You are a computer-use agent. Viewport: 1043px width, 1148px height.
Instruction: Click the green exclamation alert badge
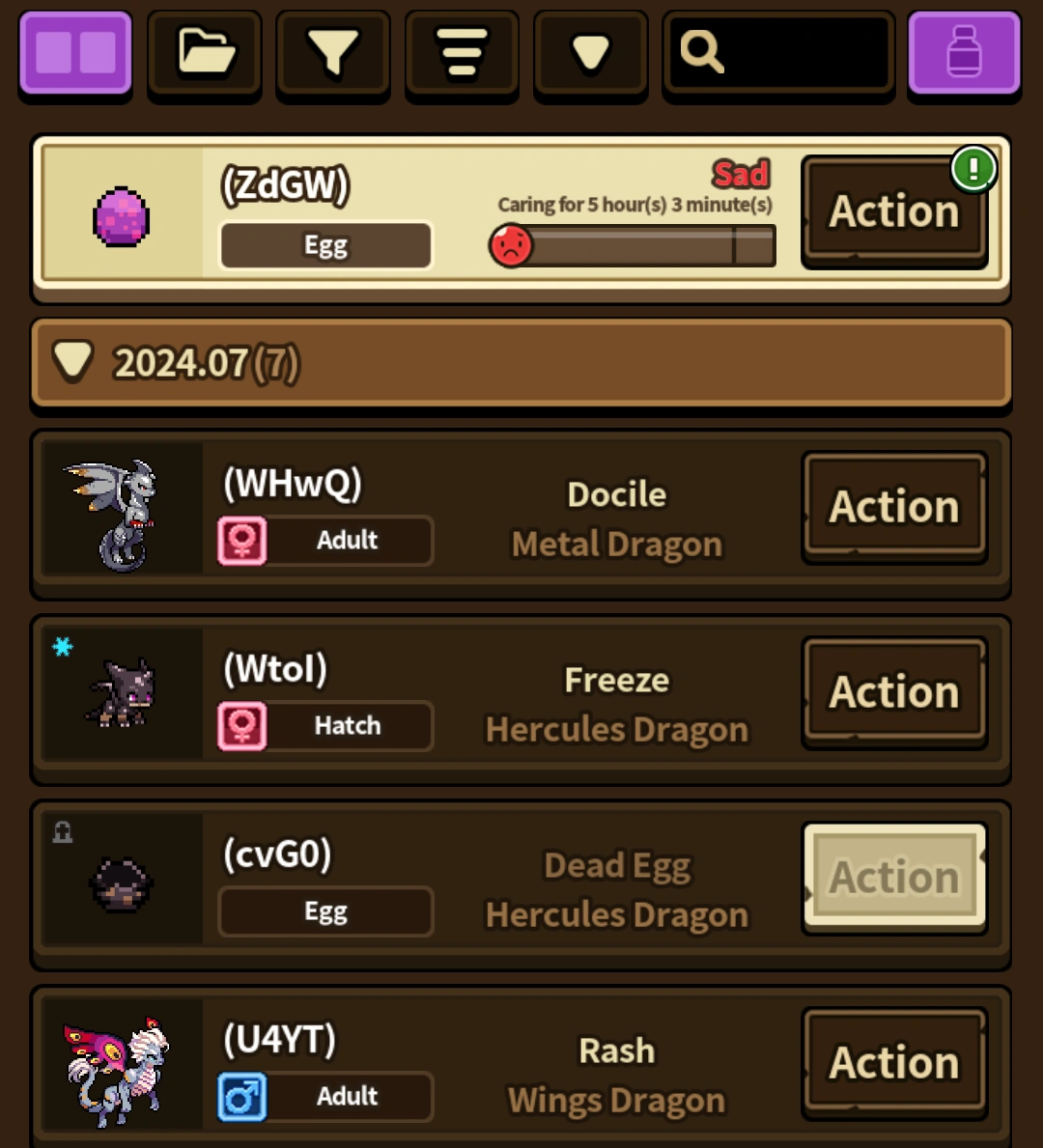coord(973,169)
